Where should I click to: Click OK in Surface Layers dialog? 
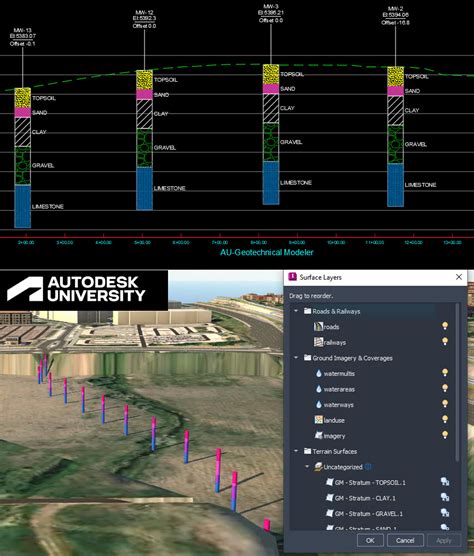[x=370, y=540]
